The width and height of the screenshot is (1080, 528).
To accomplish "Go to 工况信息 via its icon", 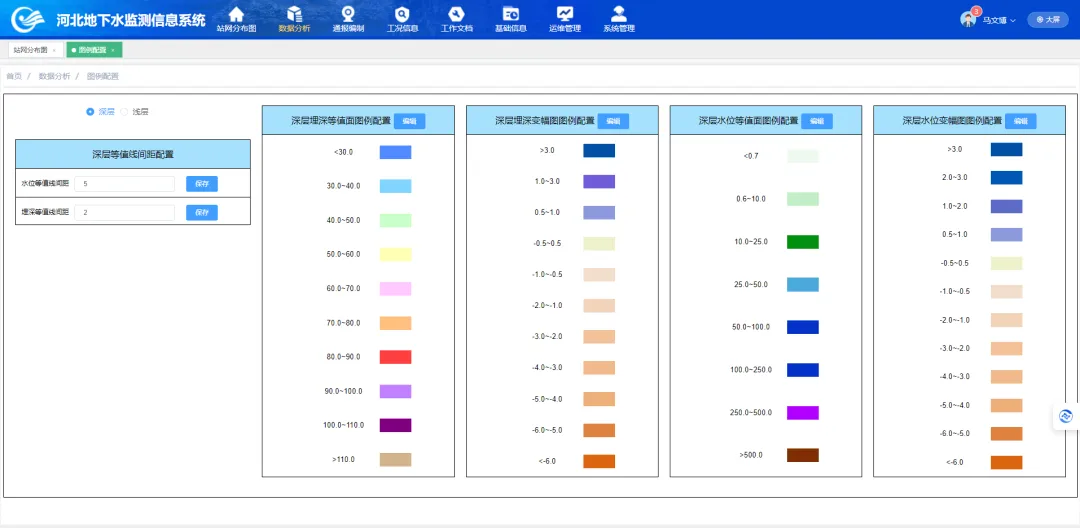I will point(402,14).
